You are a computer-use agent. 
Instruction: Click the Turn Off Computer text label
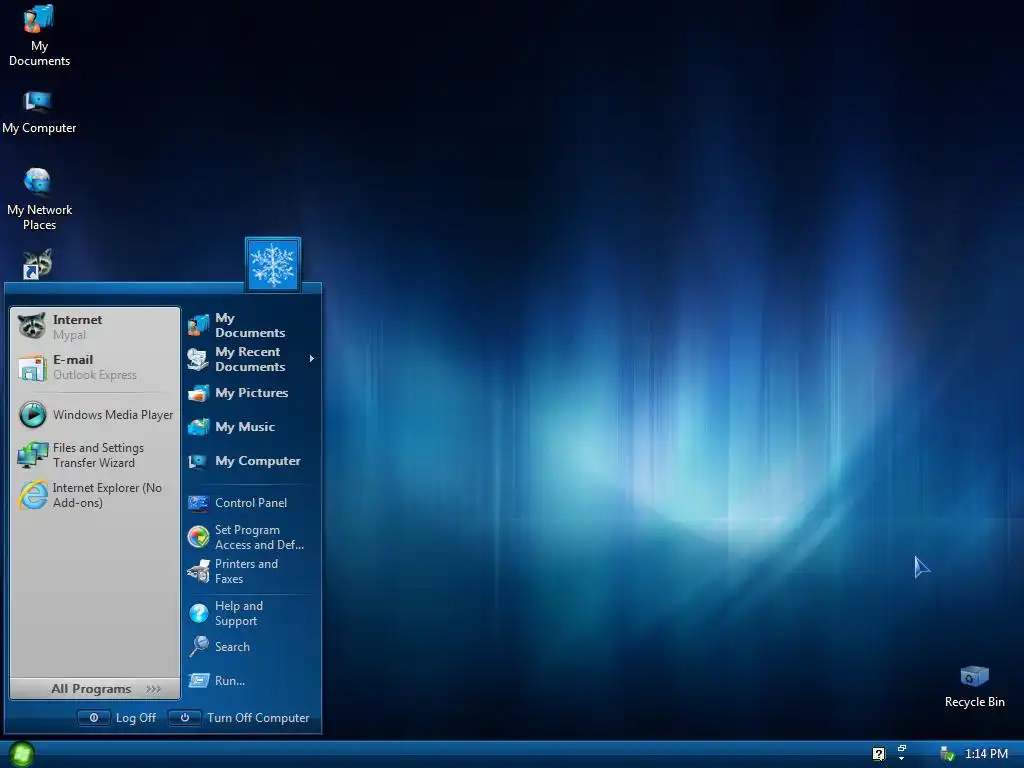tap(258, 718)
